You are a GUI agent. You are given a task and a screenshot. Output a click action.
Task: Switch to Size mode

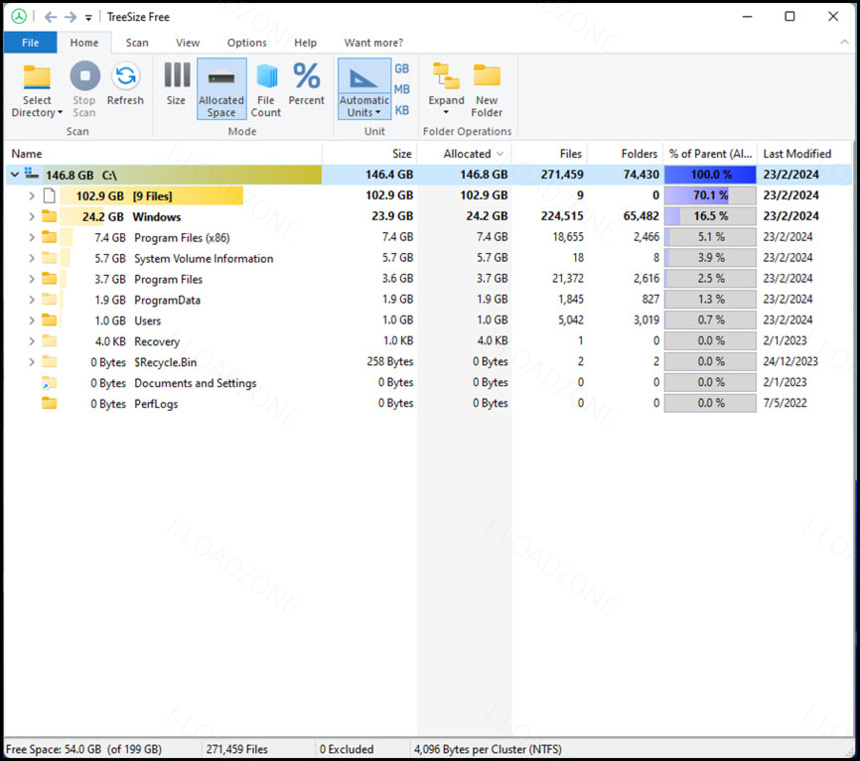point(176,84)
